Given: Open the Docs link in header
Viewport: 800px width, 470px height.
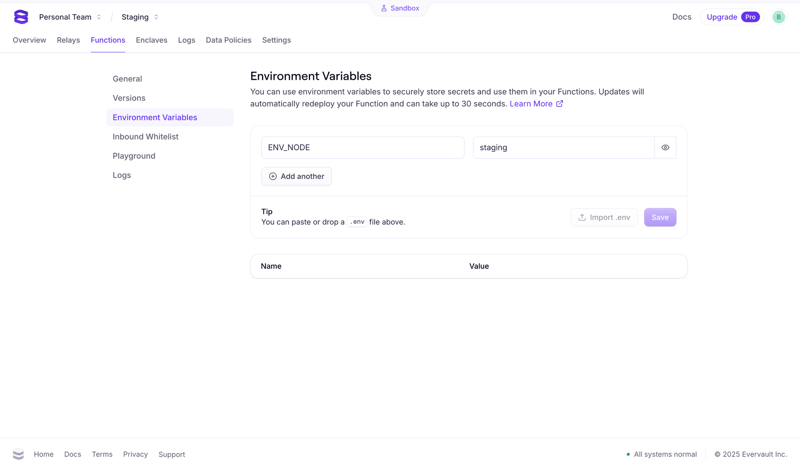Looking at the screenshot, I should (682, 17).
